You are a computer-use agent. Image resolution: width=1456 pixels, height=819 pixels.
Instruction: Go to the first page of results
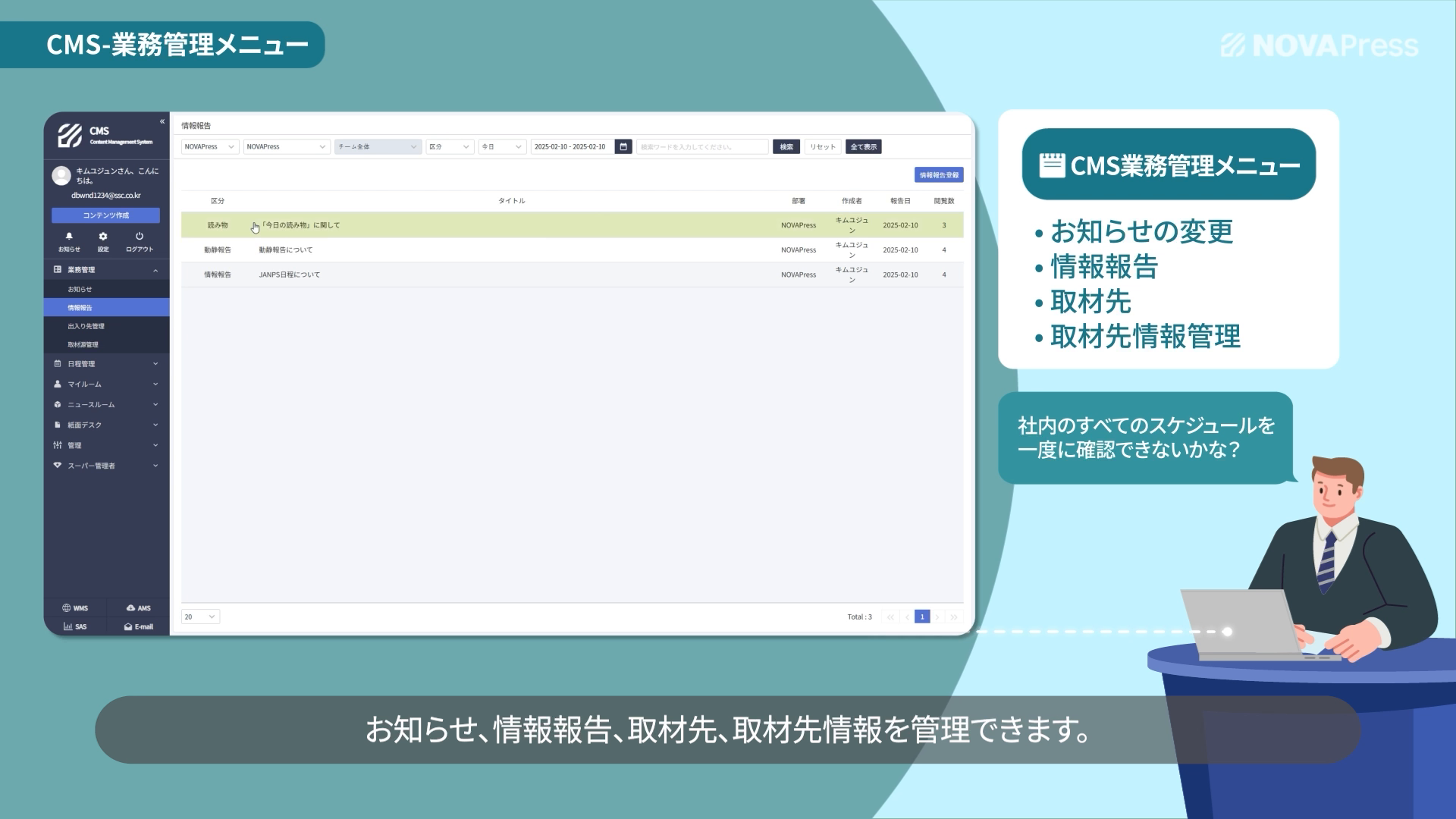click(890, 617)
